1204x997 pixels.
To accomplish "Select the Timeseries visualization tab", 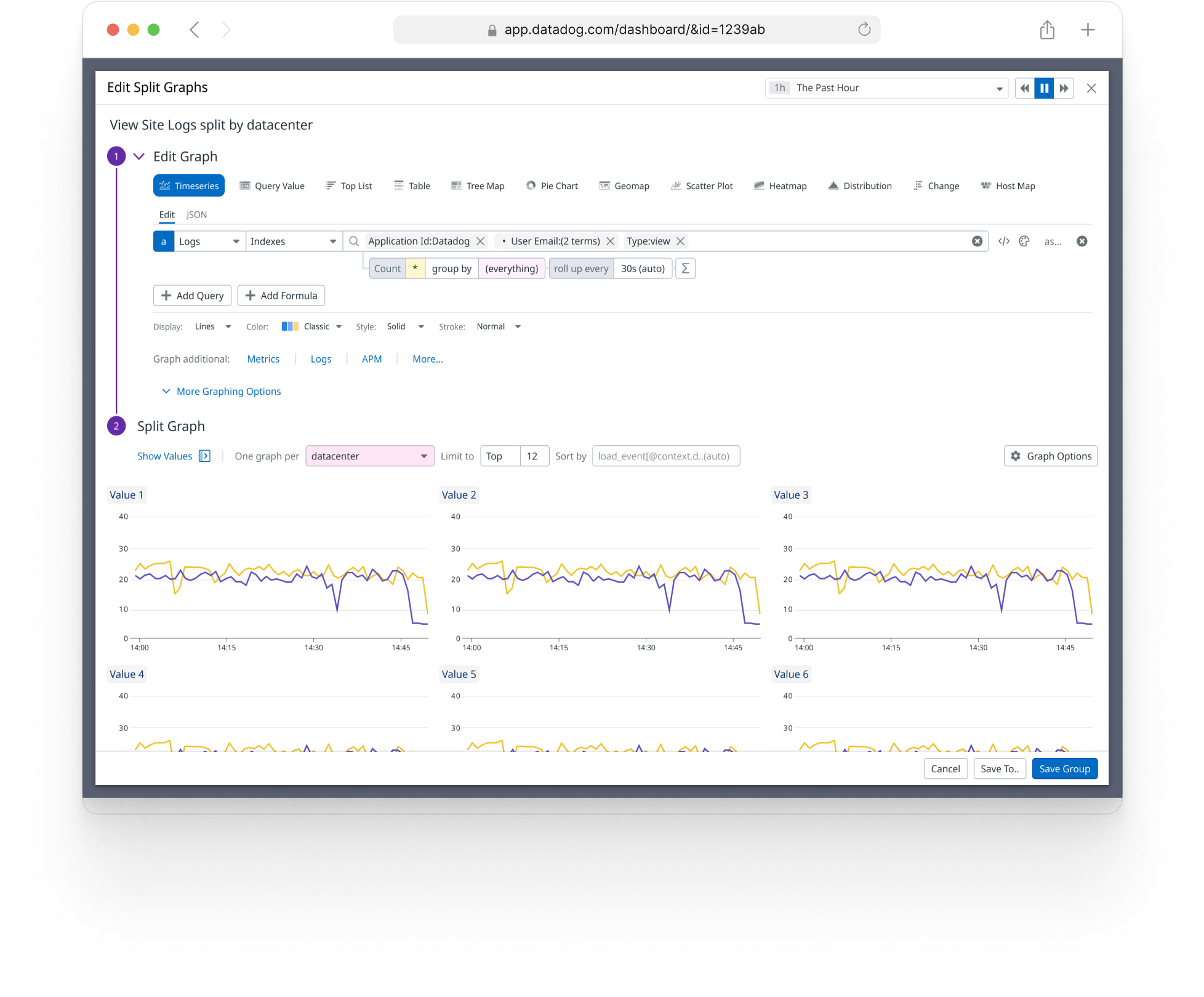I will pyautogui.click(x=189, y=186).
